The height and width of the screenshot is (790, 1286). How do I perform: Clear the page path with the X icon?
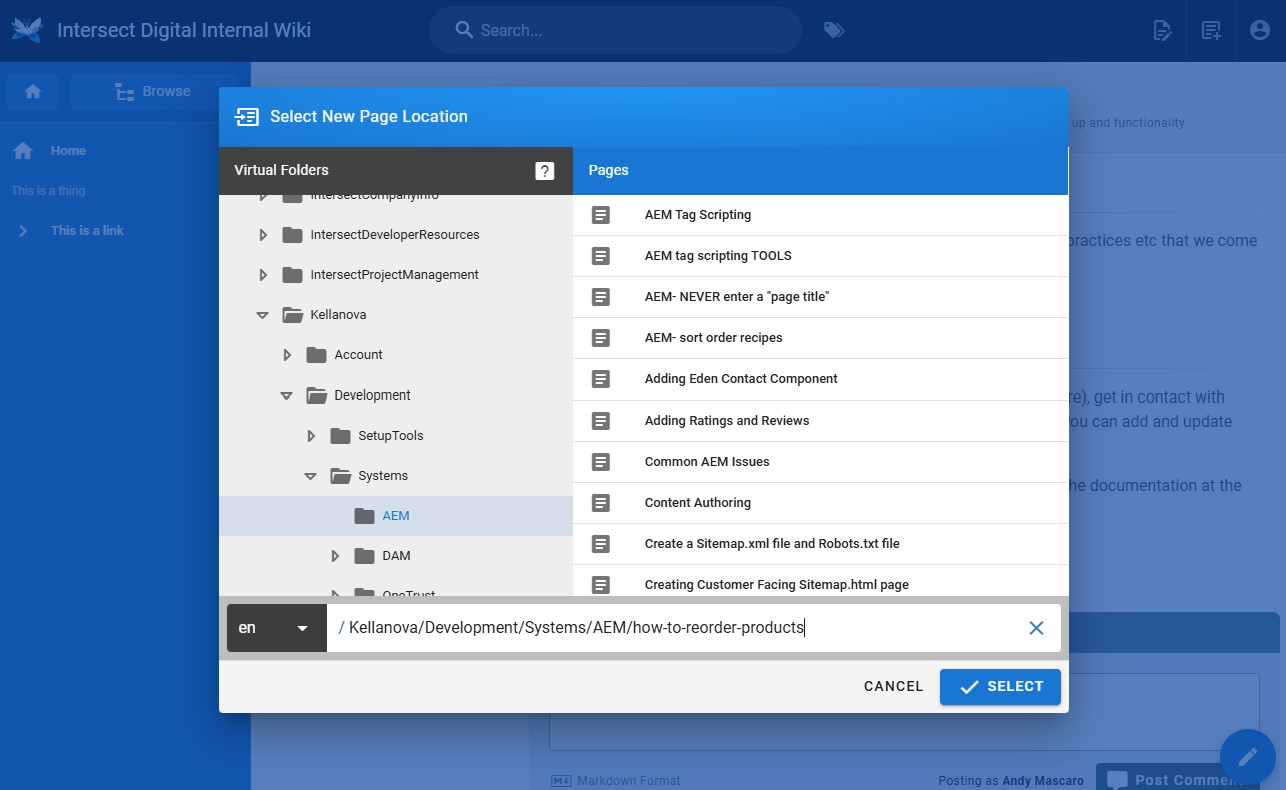pyautogui.click(x=1036, y=628)
